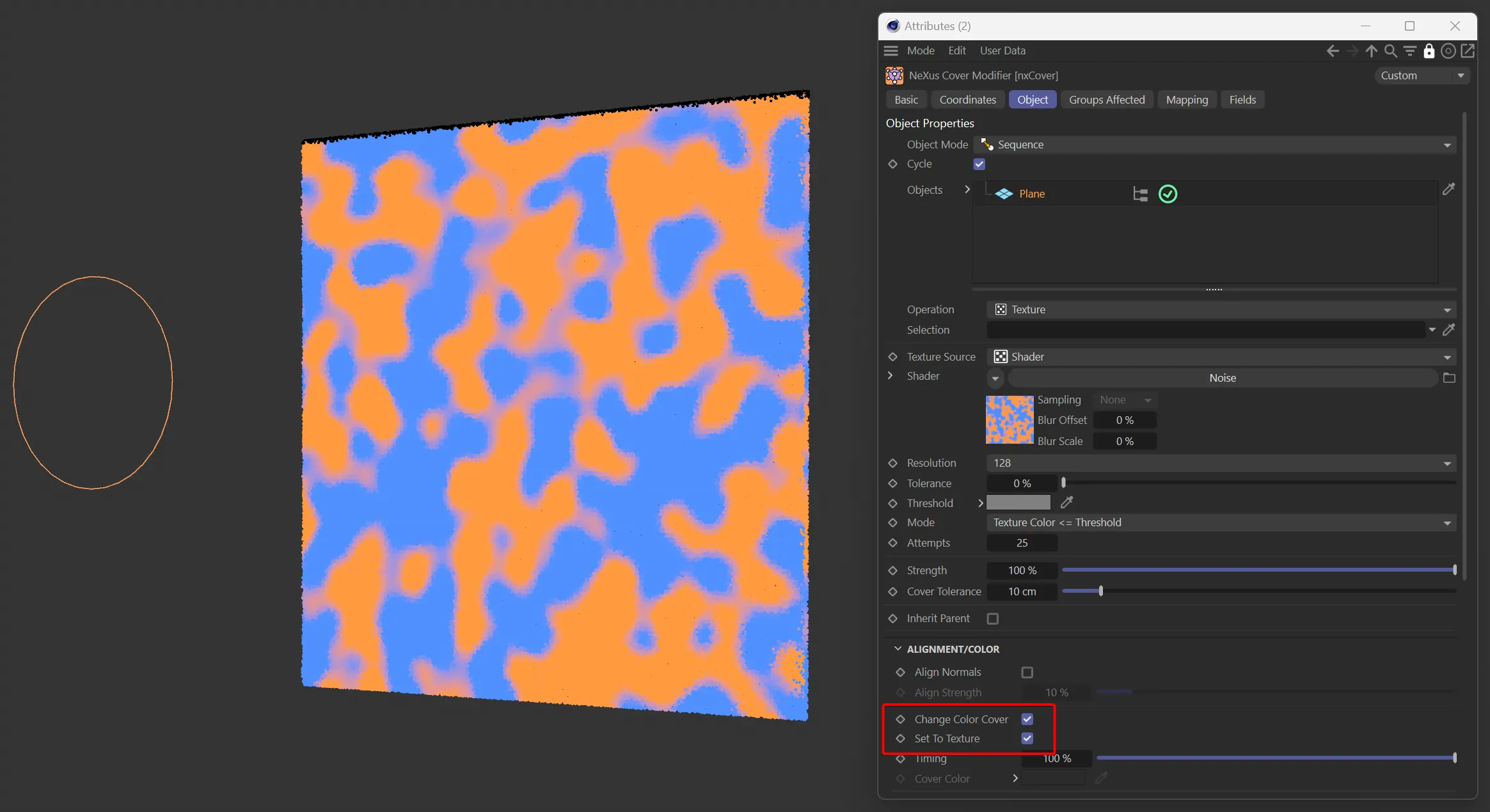Viewport: 1490px width, 812px height.
Task: Click the green checkmark beside Plane
Action: pos(1168,194)
